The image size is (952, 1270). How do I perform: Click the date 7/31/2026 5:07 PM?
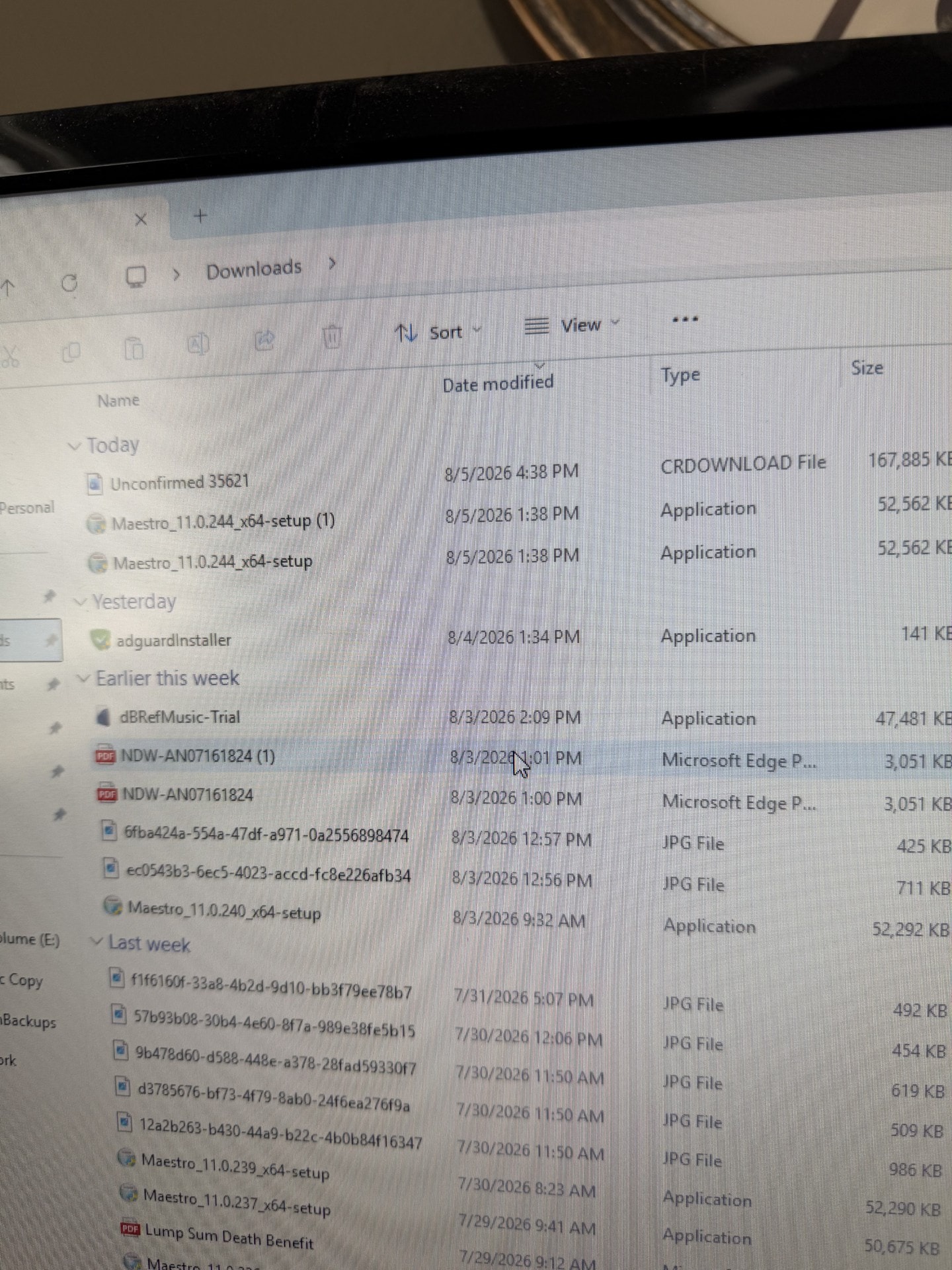pos(524,997)
